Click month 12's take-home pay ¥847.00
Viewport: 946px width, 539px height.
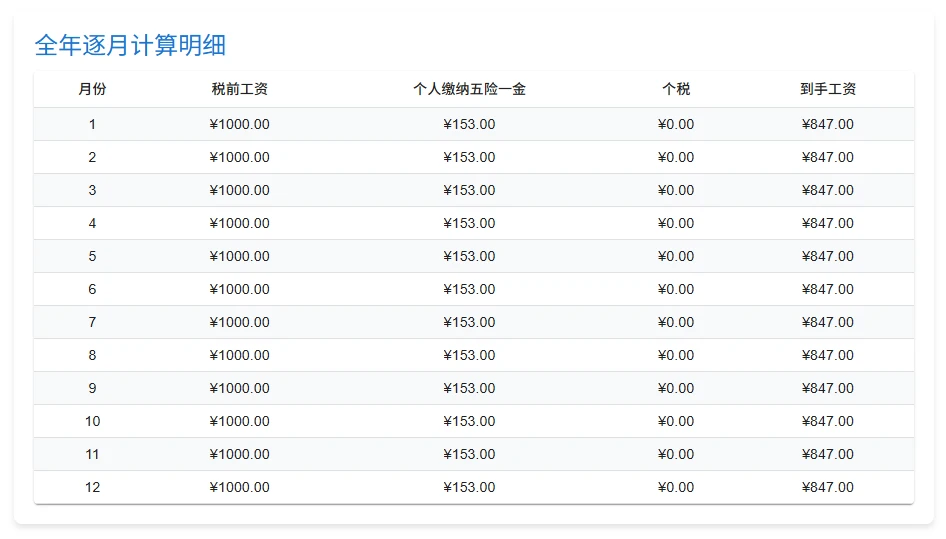coord(828,487)
